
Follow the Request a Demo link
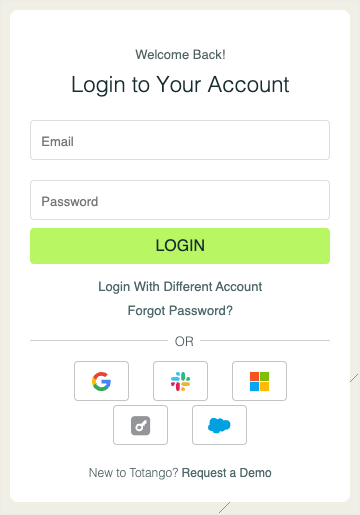226,473
